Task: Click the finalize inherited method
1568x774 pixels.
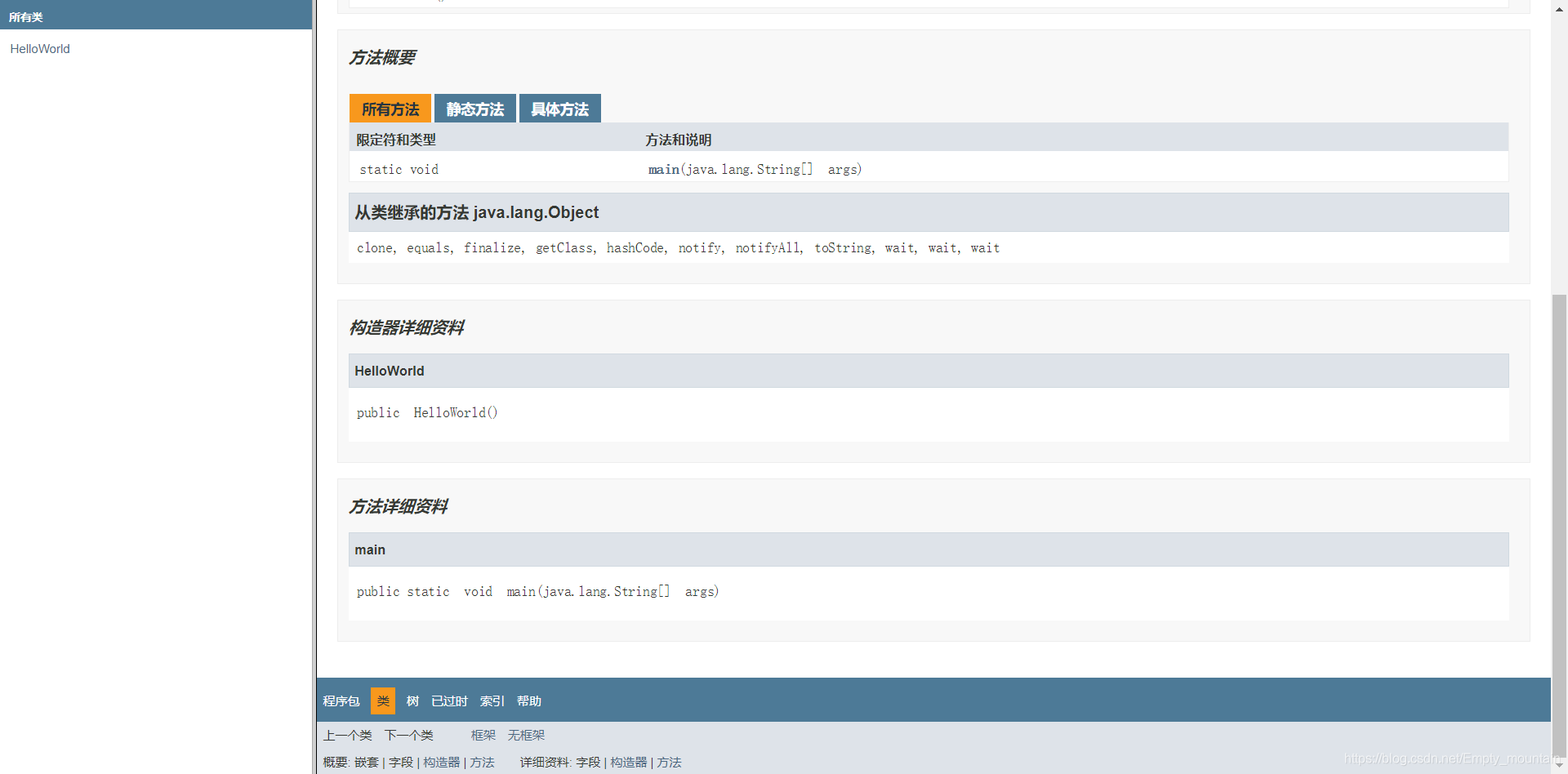Action: point(492,247)
